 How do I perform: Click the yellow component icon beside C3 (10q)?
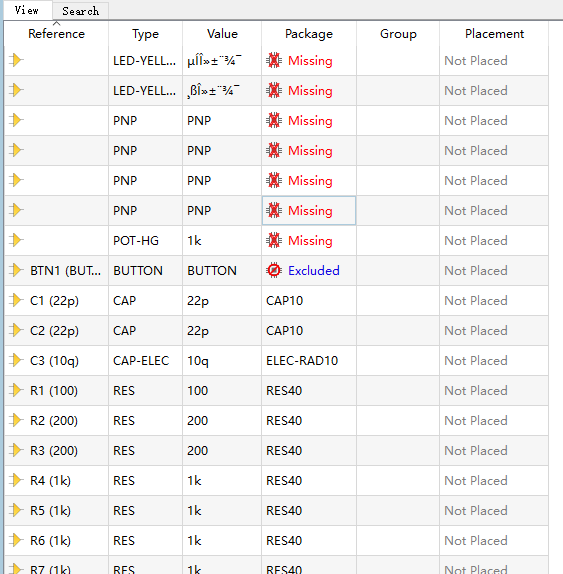click(16, 360)
